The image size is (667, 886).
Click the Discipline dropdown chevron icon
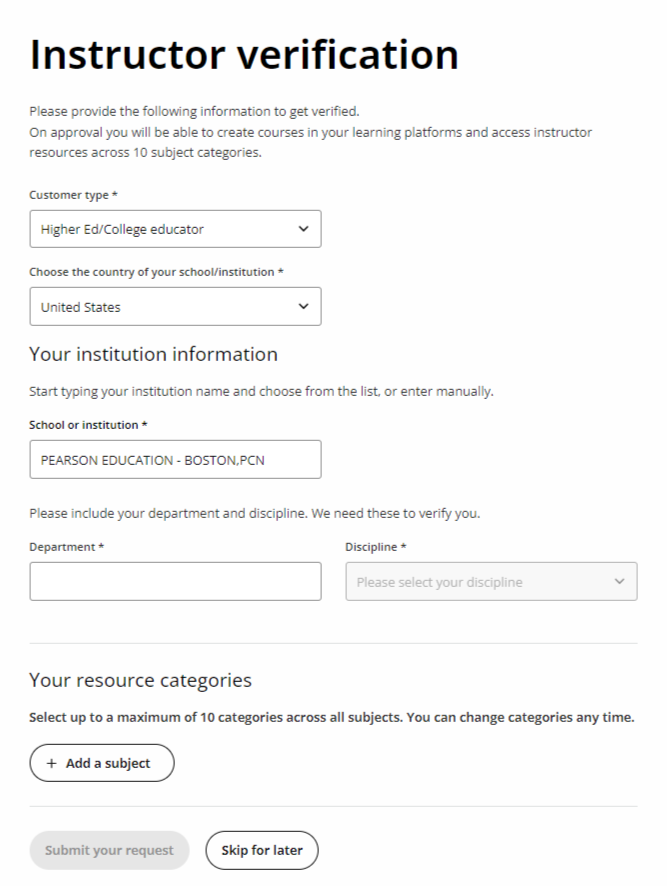point(619,581)
